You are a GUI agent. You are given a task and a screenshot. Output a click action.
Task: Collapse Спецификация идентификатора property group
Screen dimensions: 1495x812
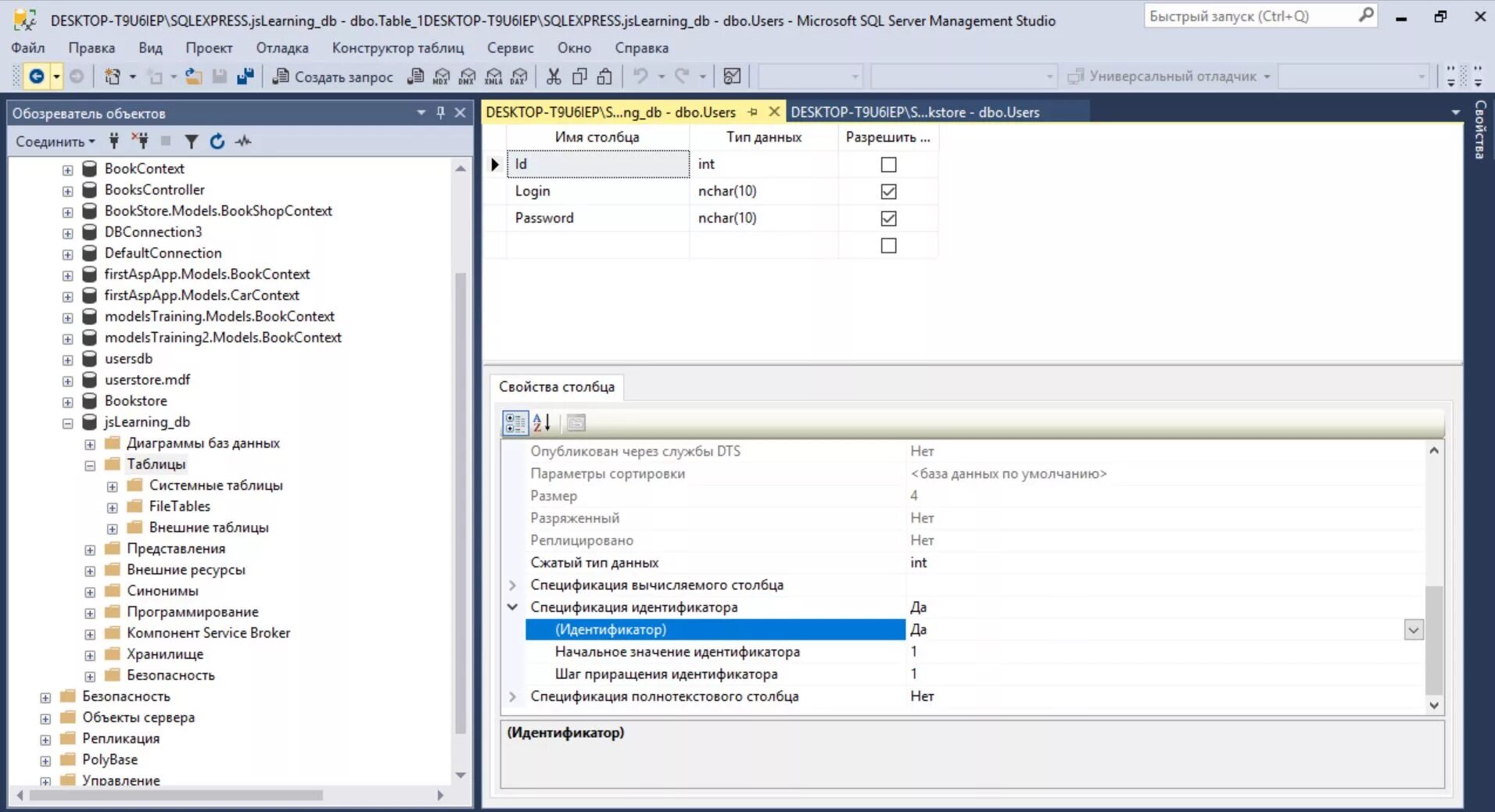click(x=512, y=607)
